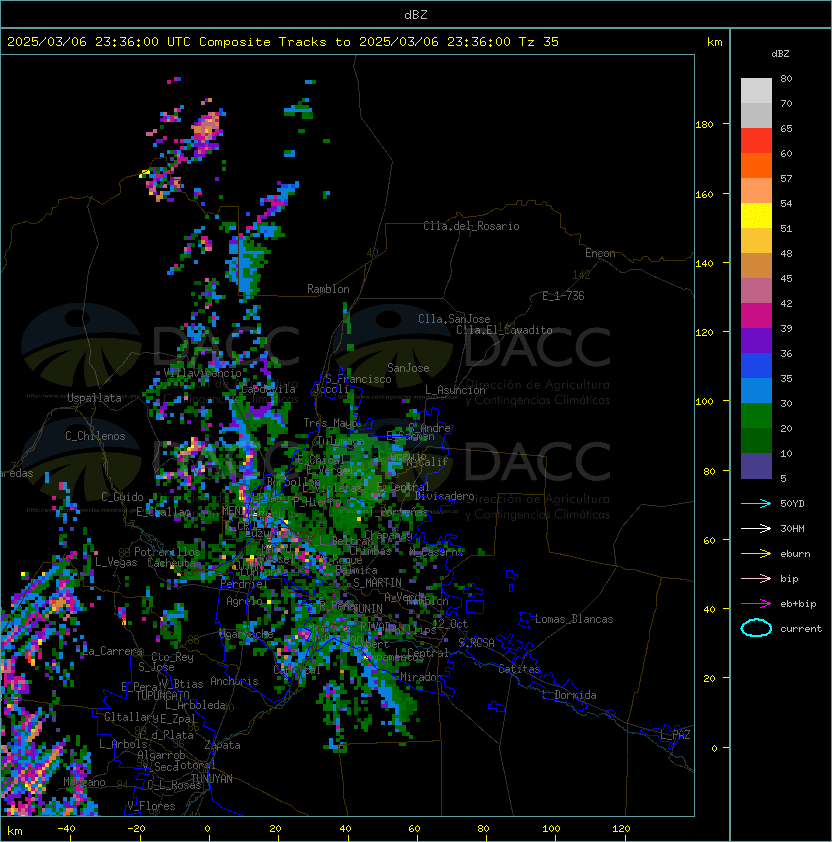This screenshot has height=842, width=832.
Task: Select the magenta 39-42 dBZ swatch
Action: 756,316
